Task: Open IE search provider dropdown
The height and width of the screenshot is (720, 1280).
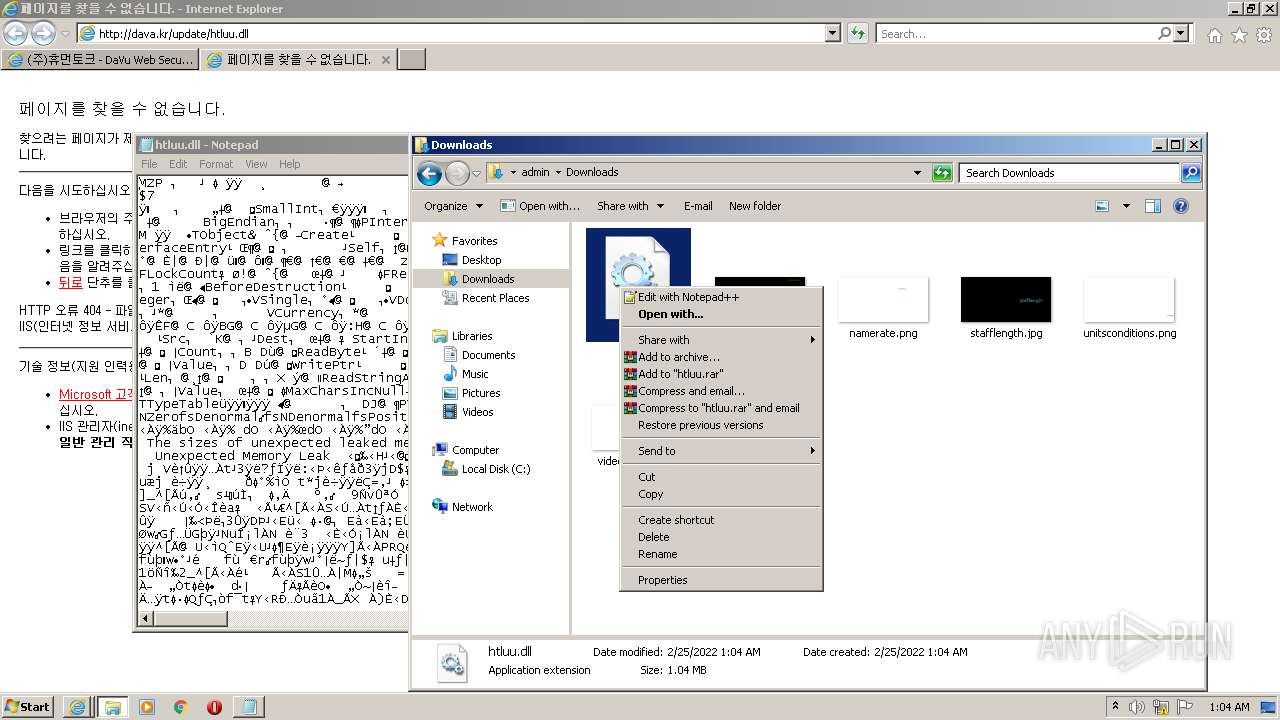Action: (1182, 33)
